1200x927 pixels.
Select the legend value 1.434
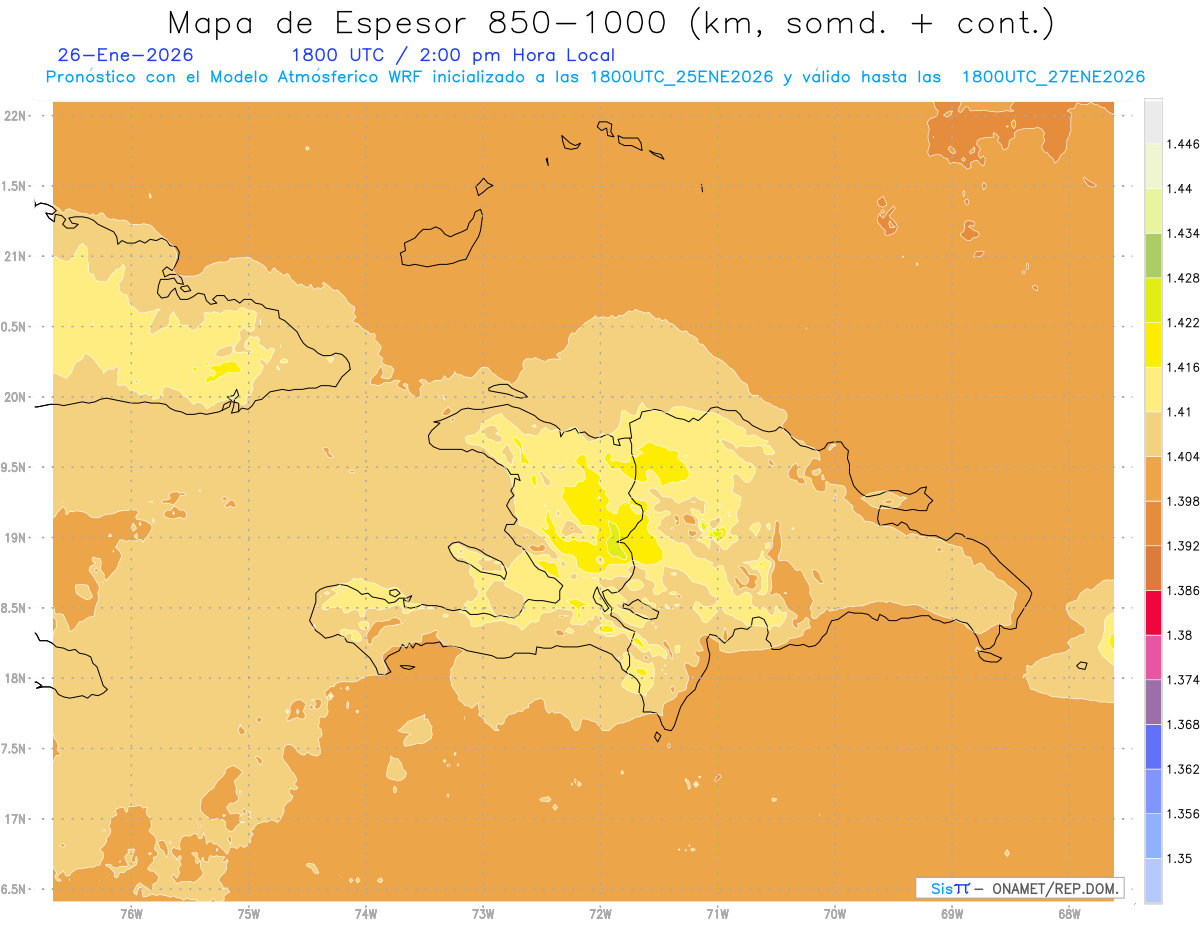tap(1184, 233)
